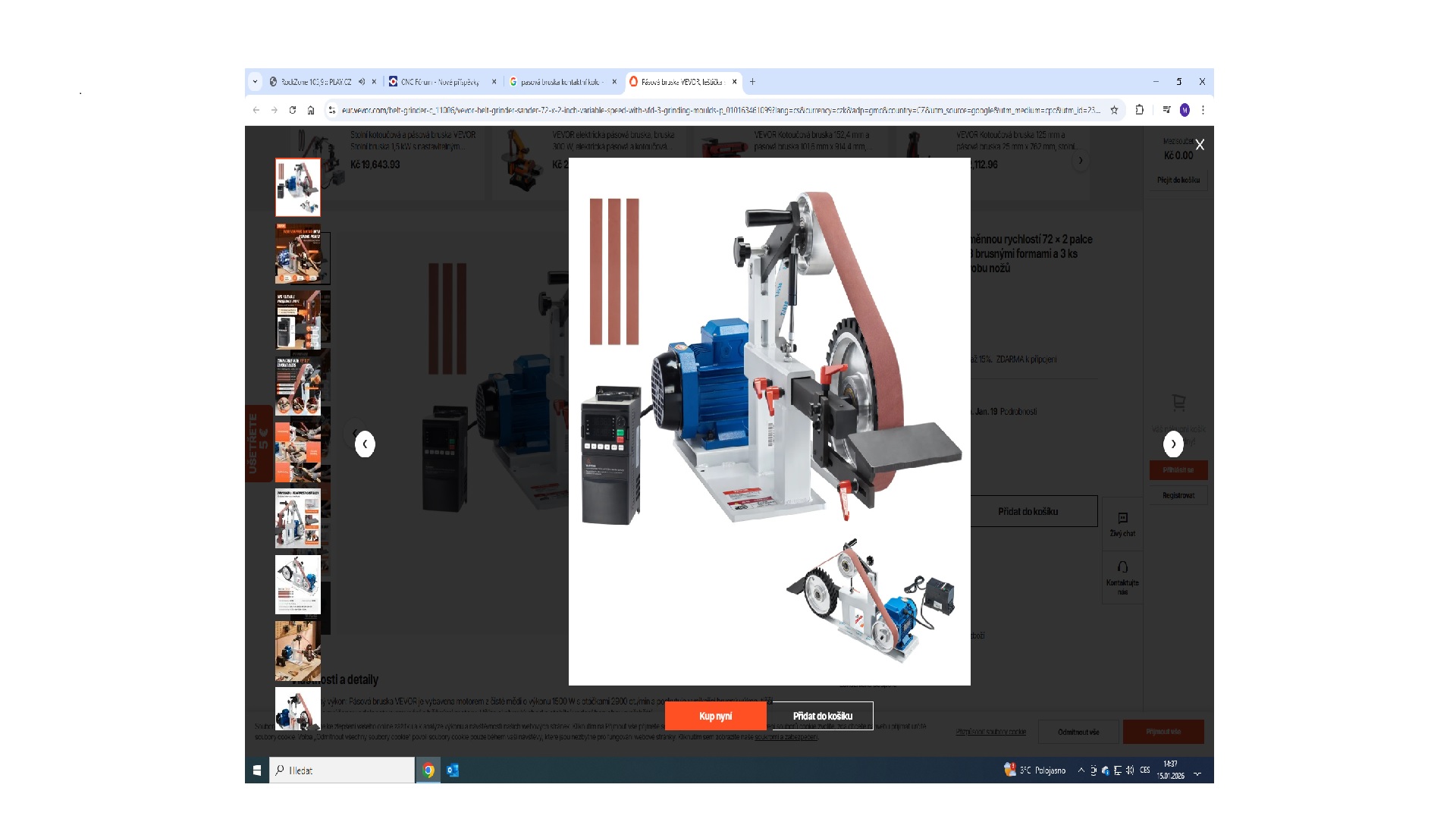Mute the RockZone tab speaker icon
This screenshot has height=819, width=1456.
pyautogui.click(x=362, y=82)
